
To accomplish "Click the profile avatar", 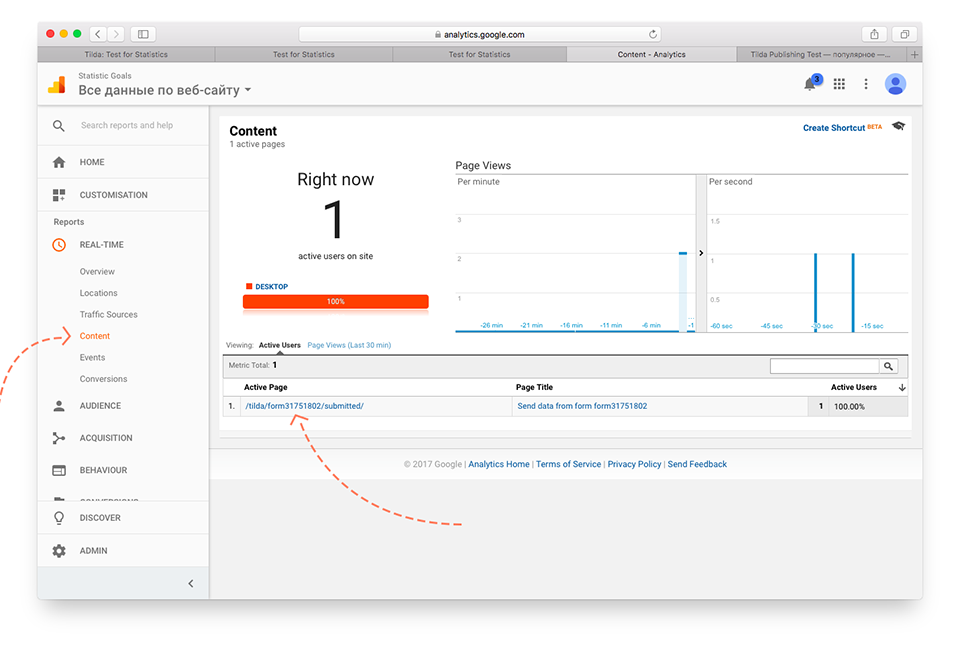I will click(896, 84).
